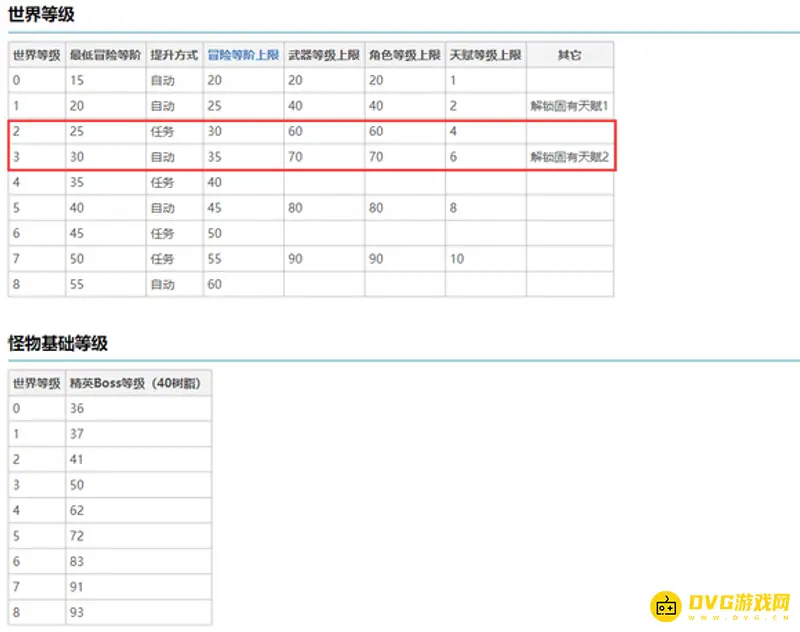Select the Boss level 93 cell
Screen dimensions: 800x632
137,612
